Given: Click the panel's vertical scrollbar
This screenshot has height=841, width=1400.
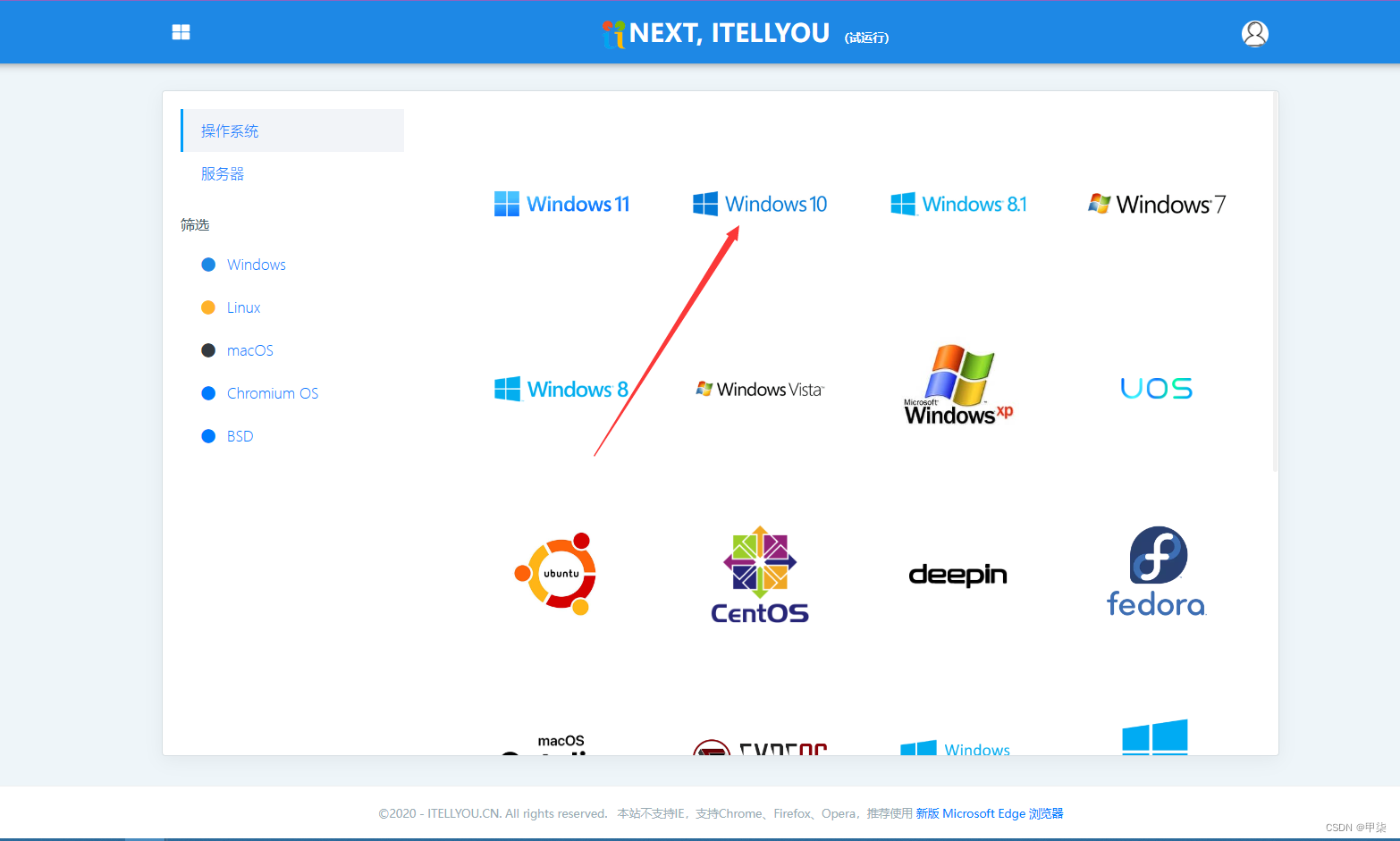Looking at the screenshot, I should pos(1275,281).
